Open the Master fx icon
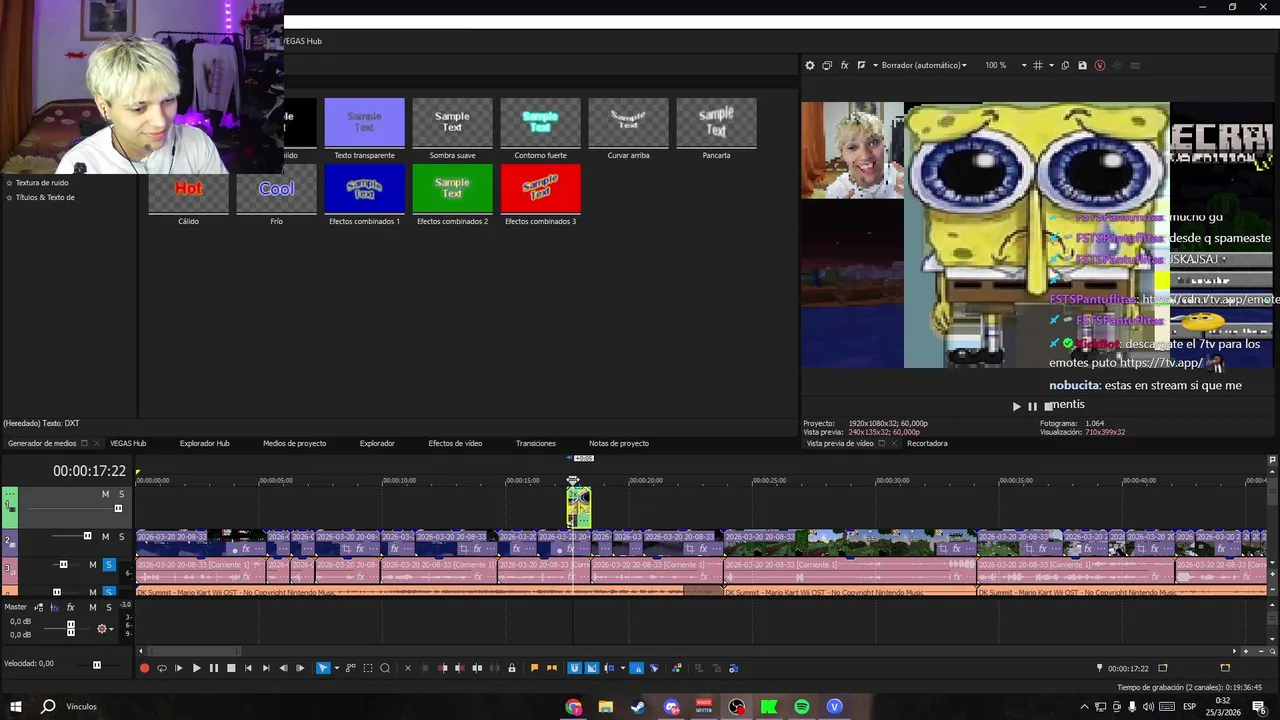 70,607
